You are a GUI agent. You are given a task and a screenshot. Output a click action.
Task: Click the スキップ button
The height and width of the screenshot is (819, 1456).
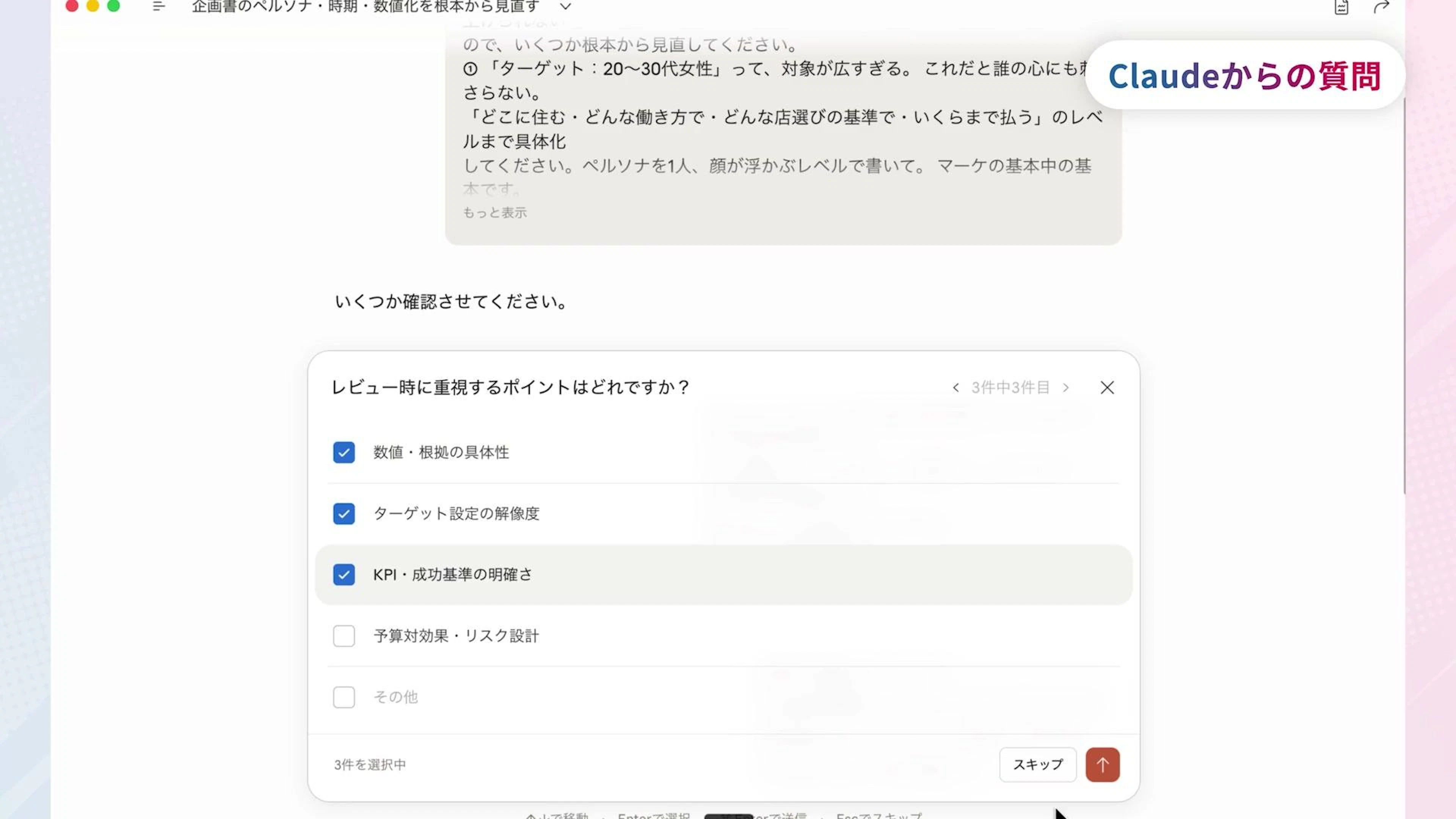pyautogui.click(x=1038, y=765)
